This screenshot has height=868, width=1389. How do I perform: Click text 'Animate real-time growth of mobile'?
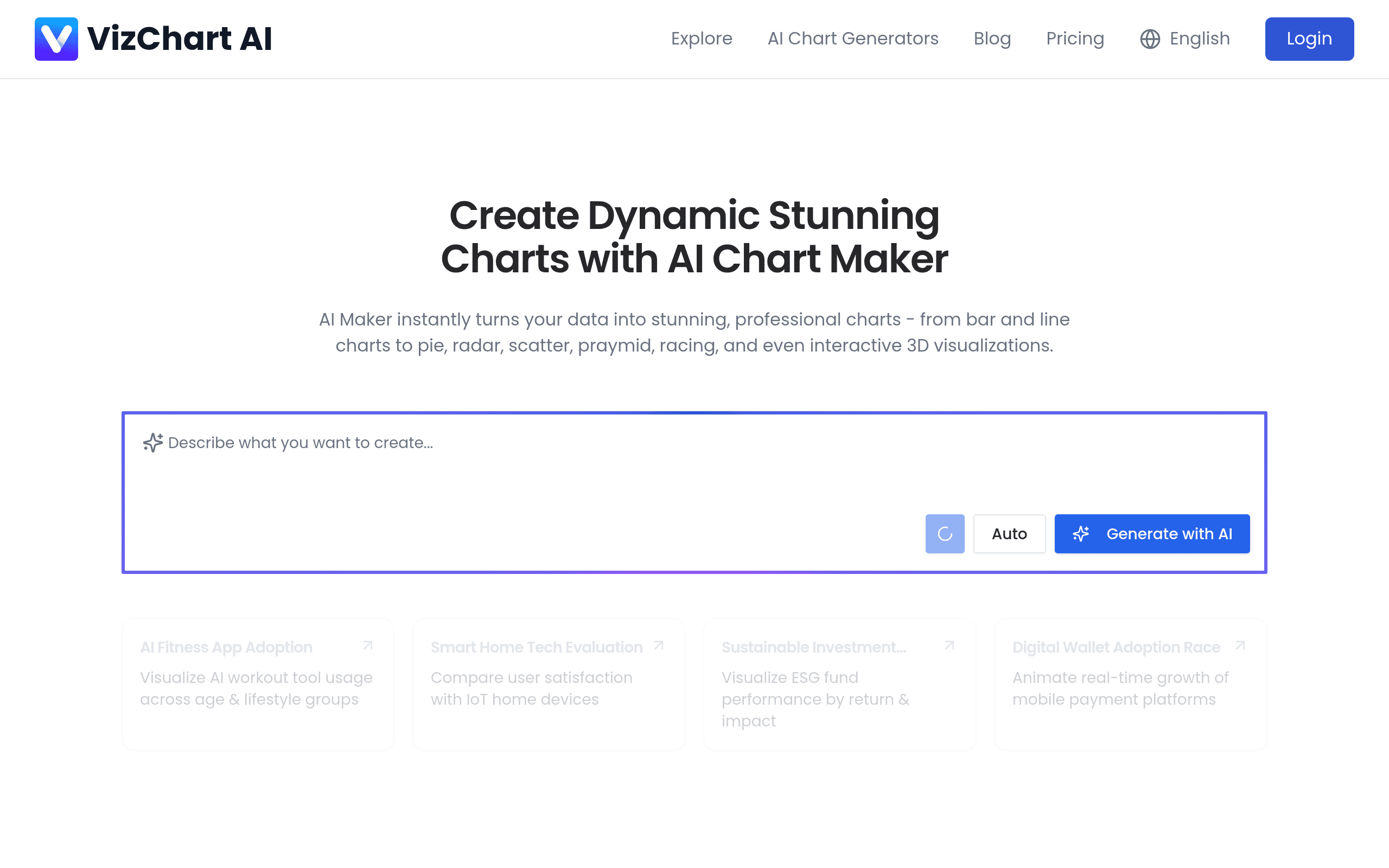1120,688
